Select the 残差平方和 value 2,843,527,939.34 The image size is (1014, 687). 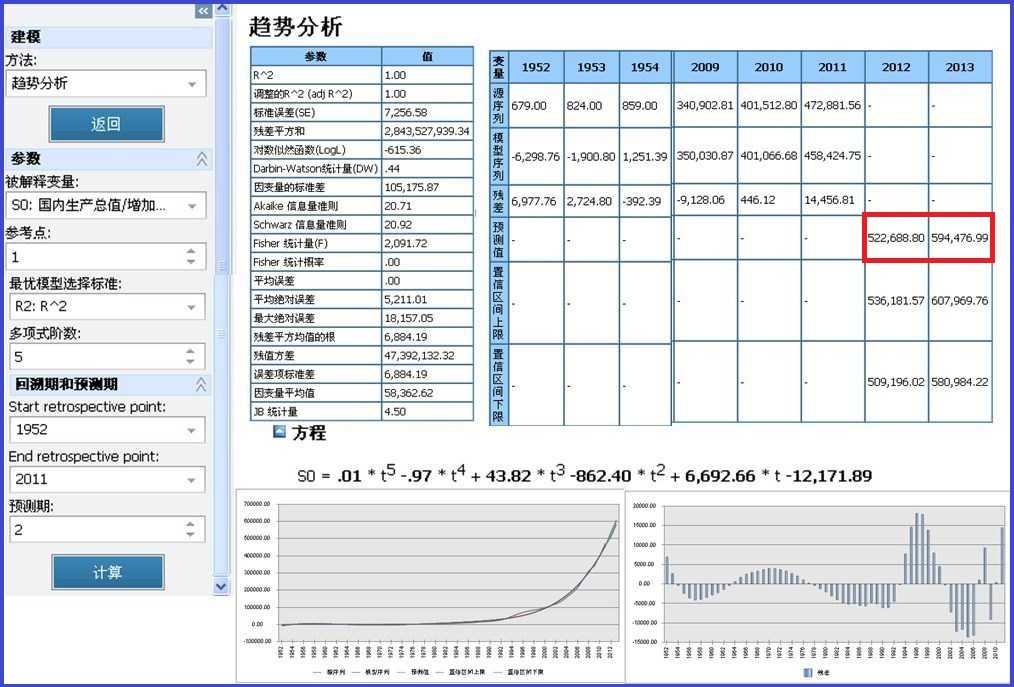pos(427,131)
